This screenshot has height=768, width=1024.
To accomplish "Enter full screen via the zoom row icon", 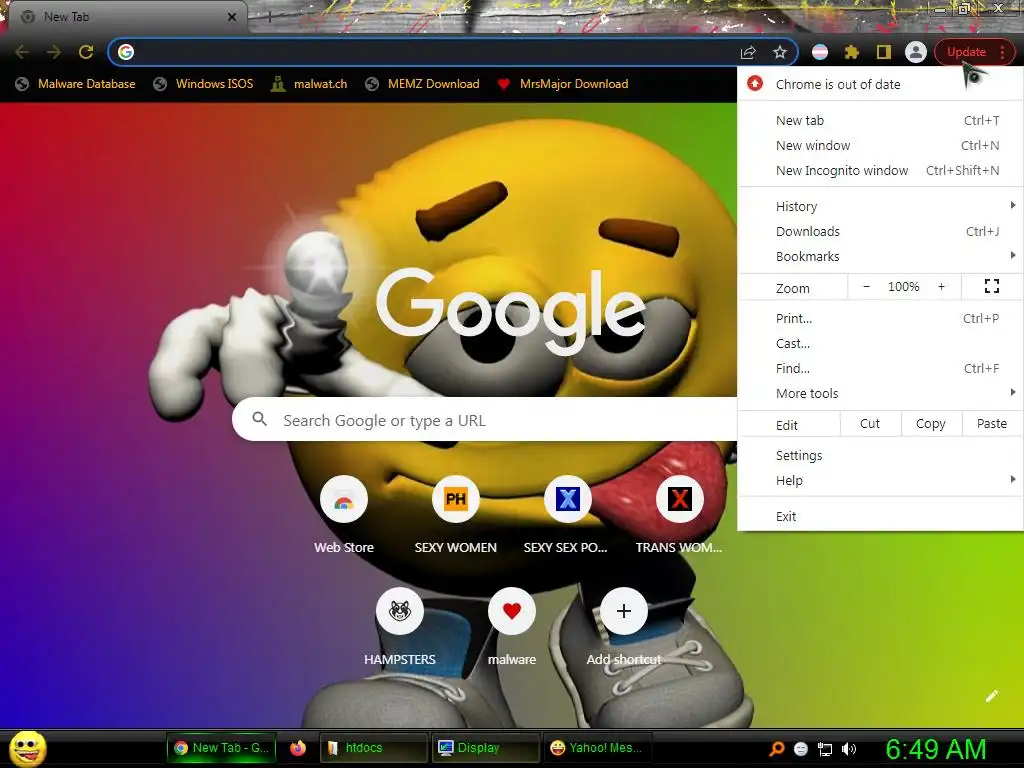I will pos(991,286).
